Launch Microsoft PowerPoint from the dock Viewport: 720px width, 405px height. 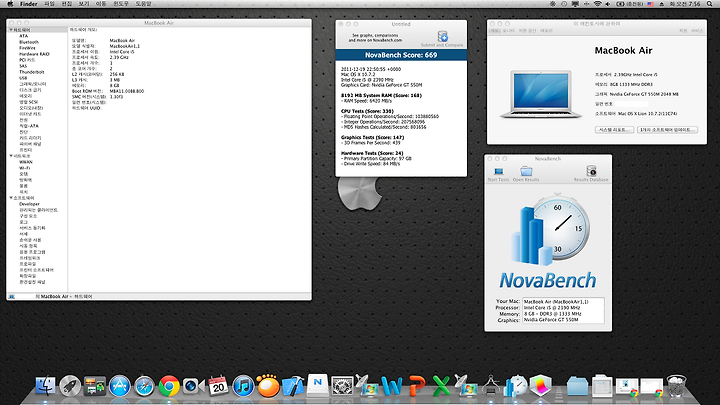[416, 386]
